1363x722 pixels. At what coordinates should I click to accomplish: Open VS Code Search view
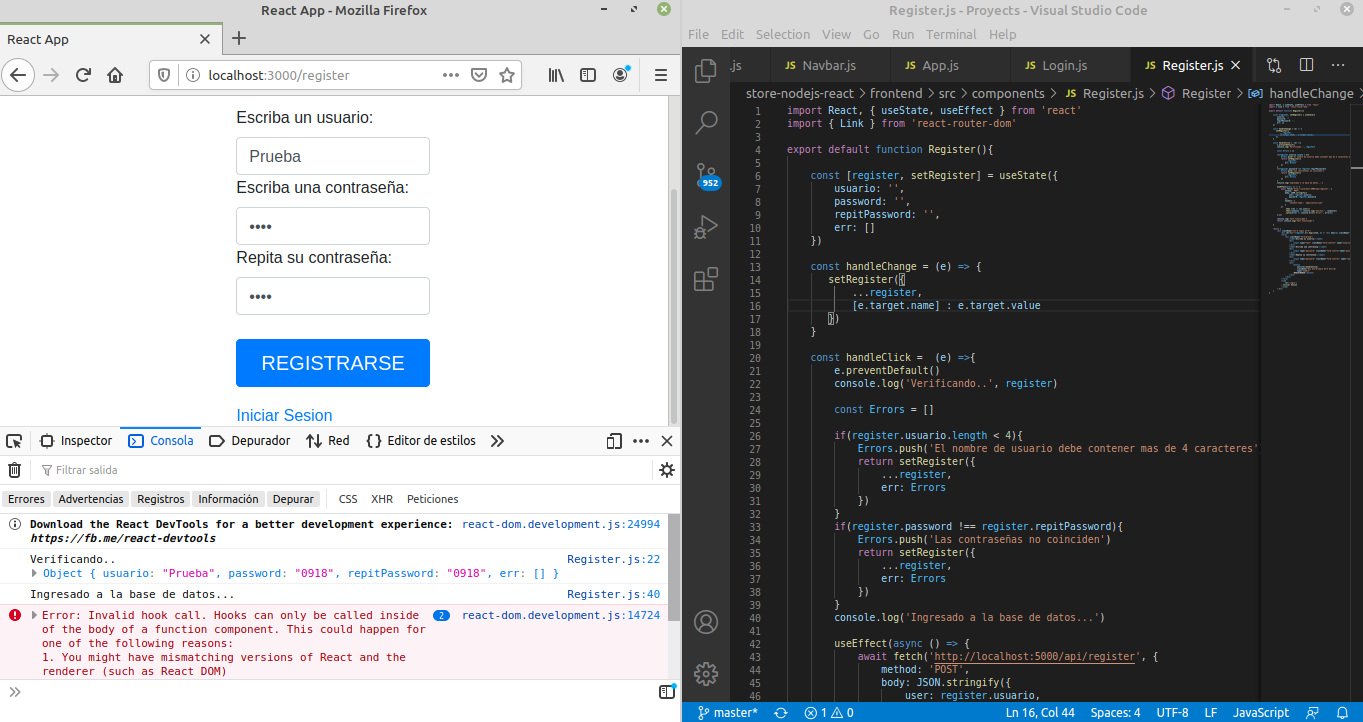coord(706,123)
